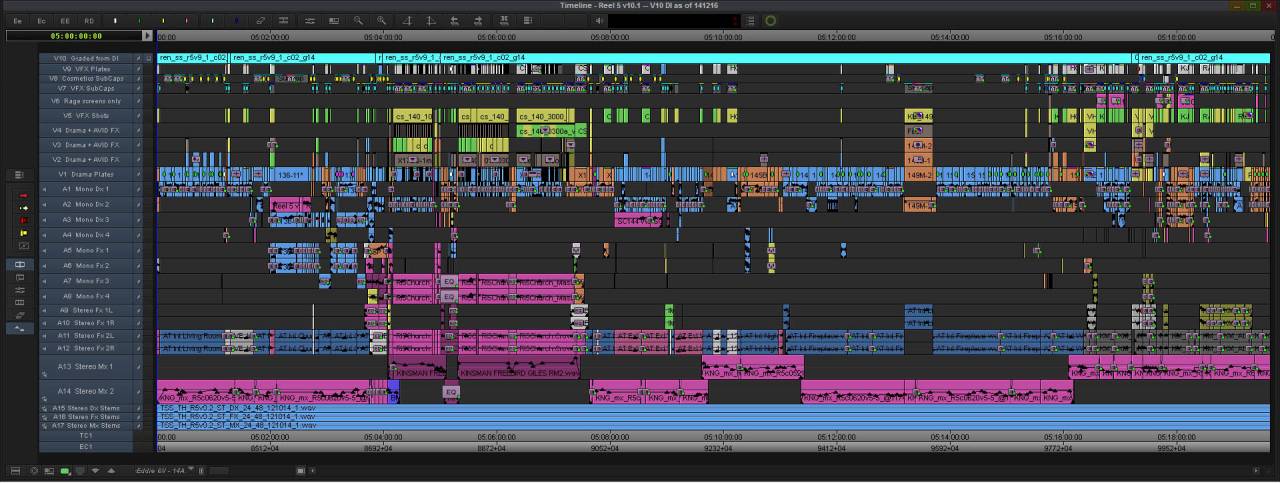The height and width of the screenshot is (483, 1280).
Task: Click the Focus button at bottom left
Action: coord(33,470)
